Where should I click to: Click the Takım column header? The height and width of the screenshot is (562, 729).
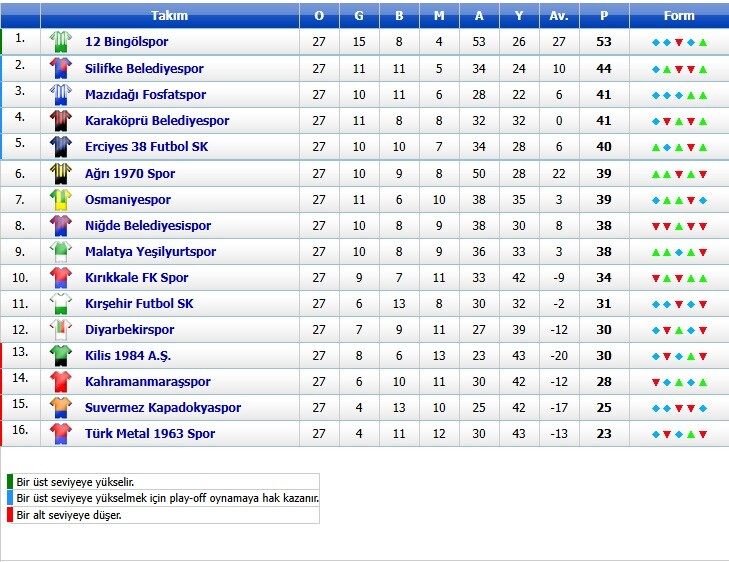169,16
